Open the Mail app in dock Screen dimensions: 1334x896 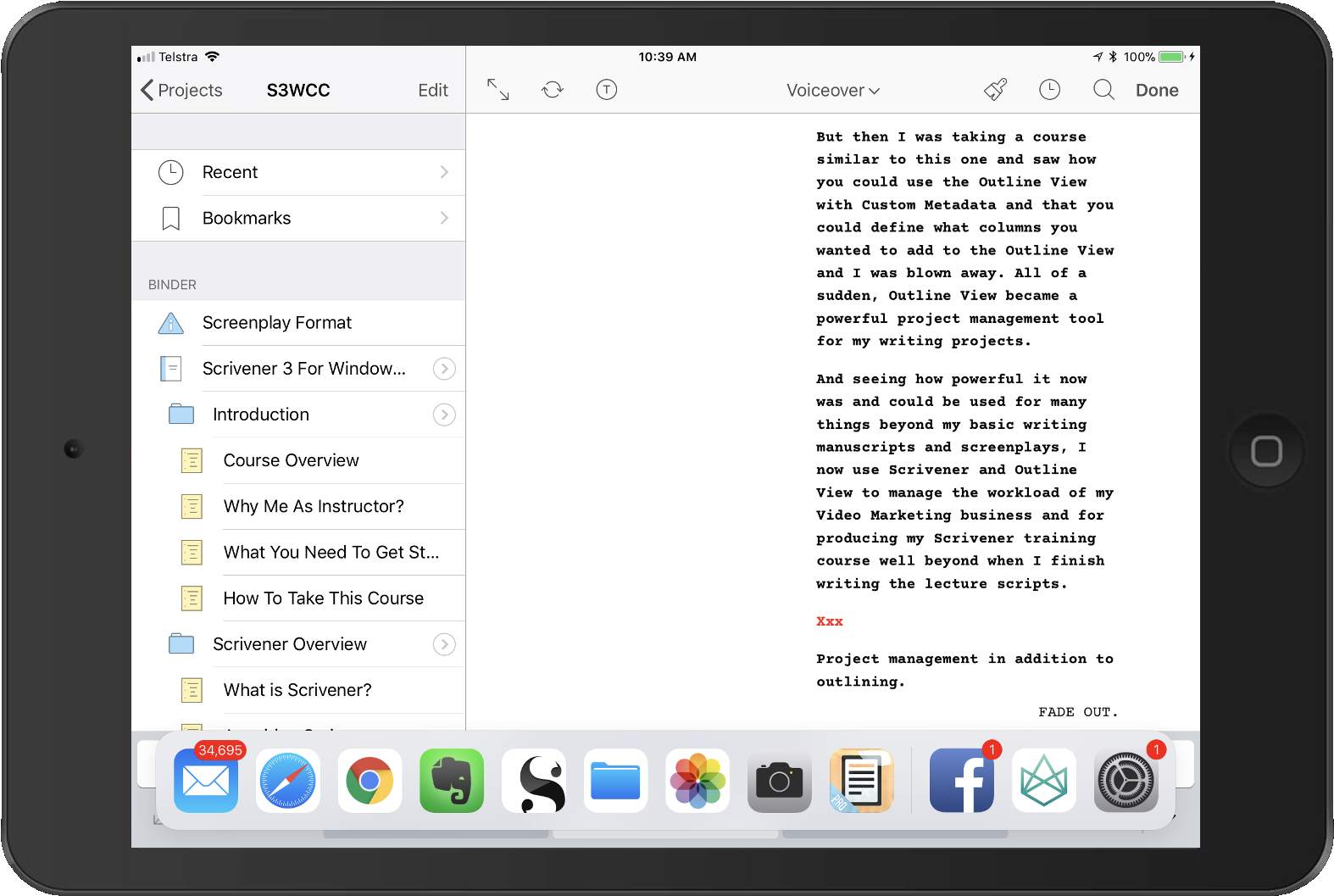206,780
